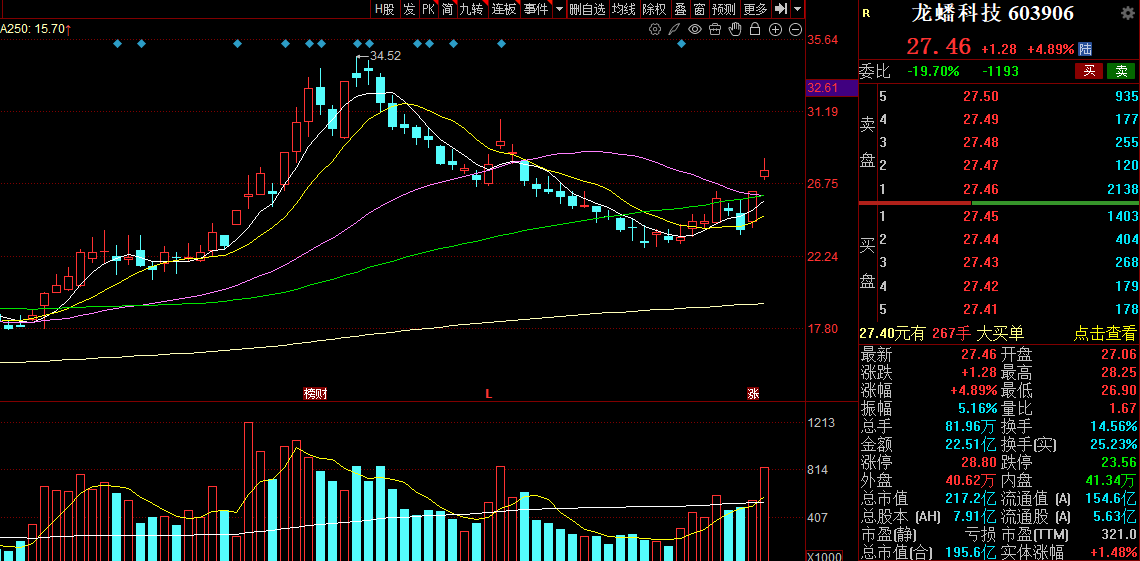Image resolution: width=1140 pixels, height=561 pixels.
Task: Toggle the 连板 indicator
Action: (x=504, y=9)
